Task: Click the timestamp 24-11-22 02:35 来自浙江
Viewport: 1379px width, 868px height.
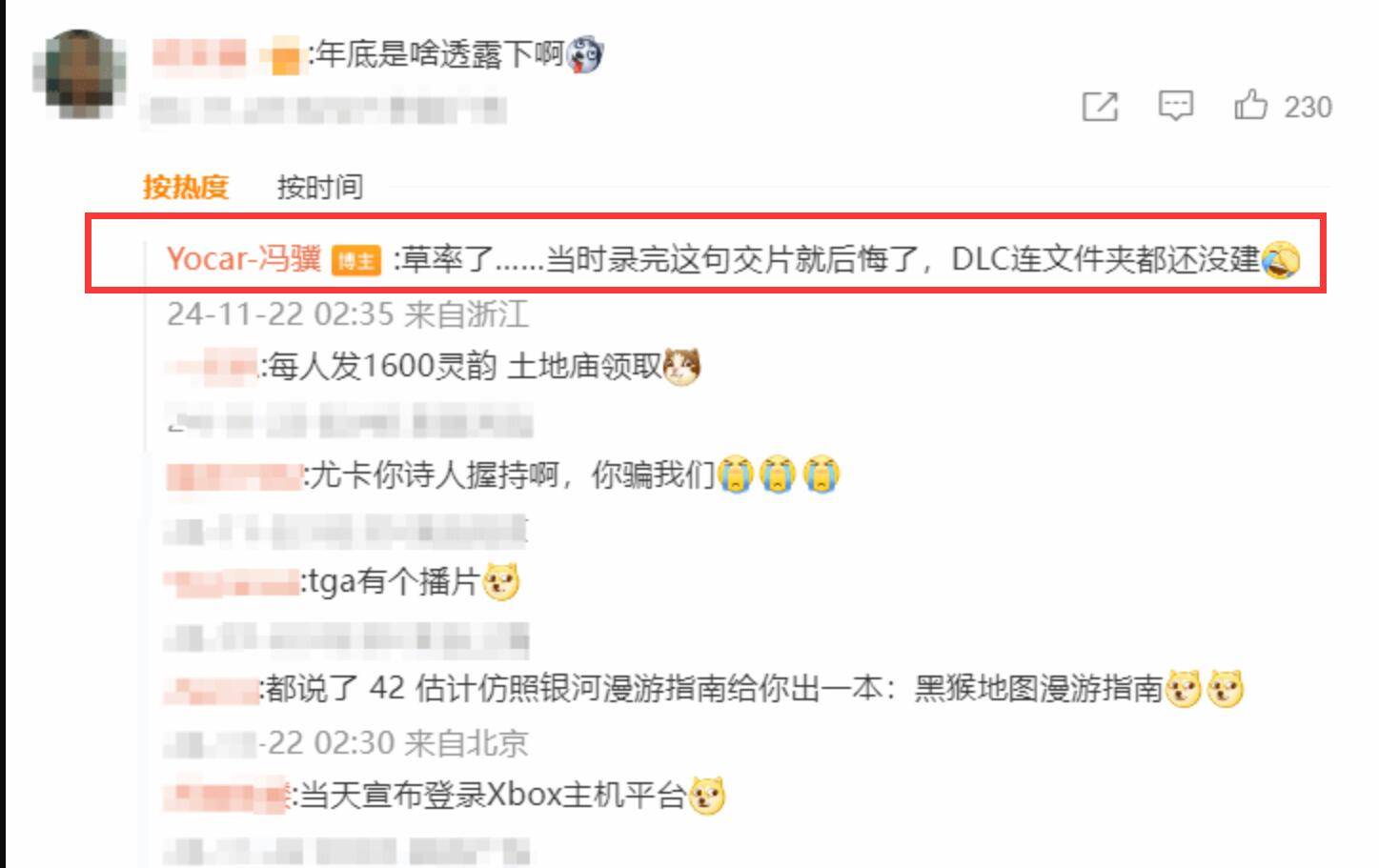Action: [347, 313]
